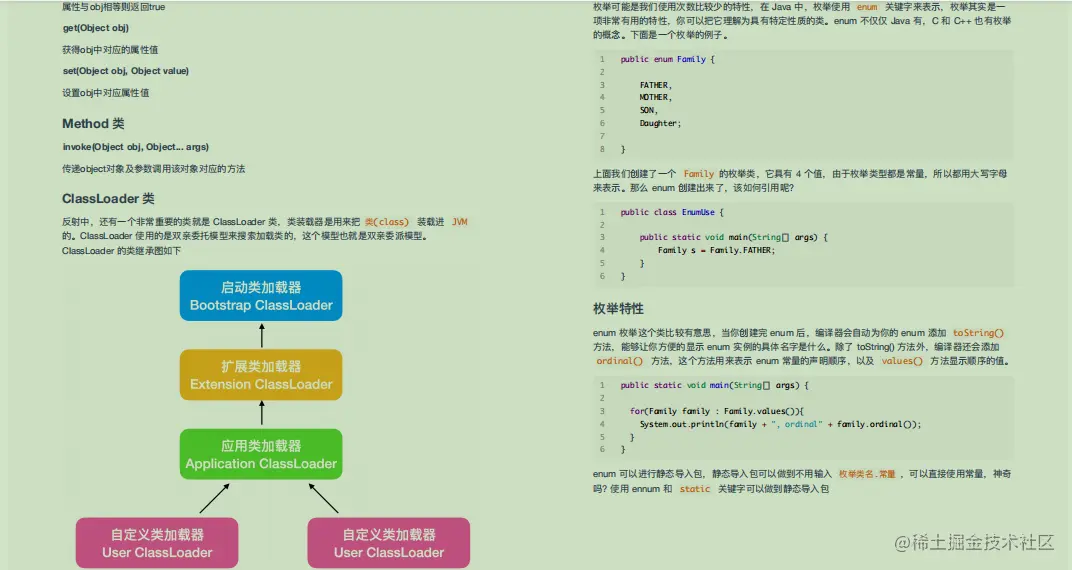Select the yellow Extension ClassLoader box
The width and height of the screenshot is (1072, 570).
(x=261, y=375)
